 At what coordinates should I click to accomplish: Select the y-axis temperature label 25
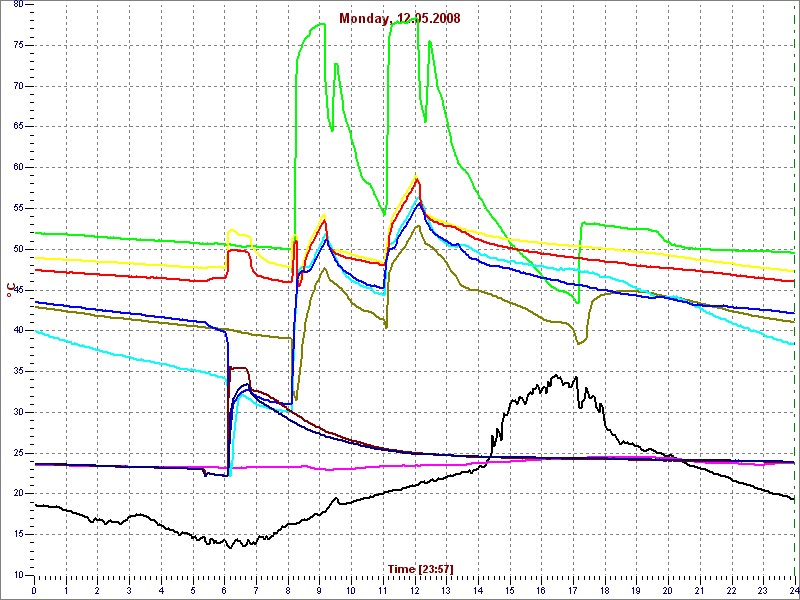[18, 453]
